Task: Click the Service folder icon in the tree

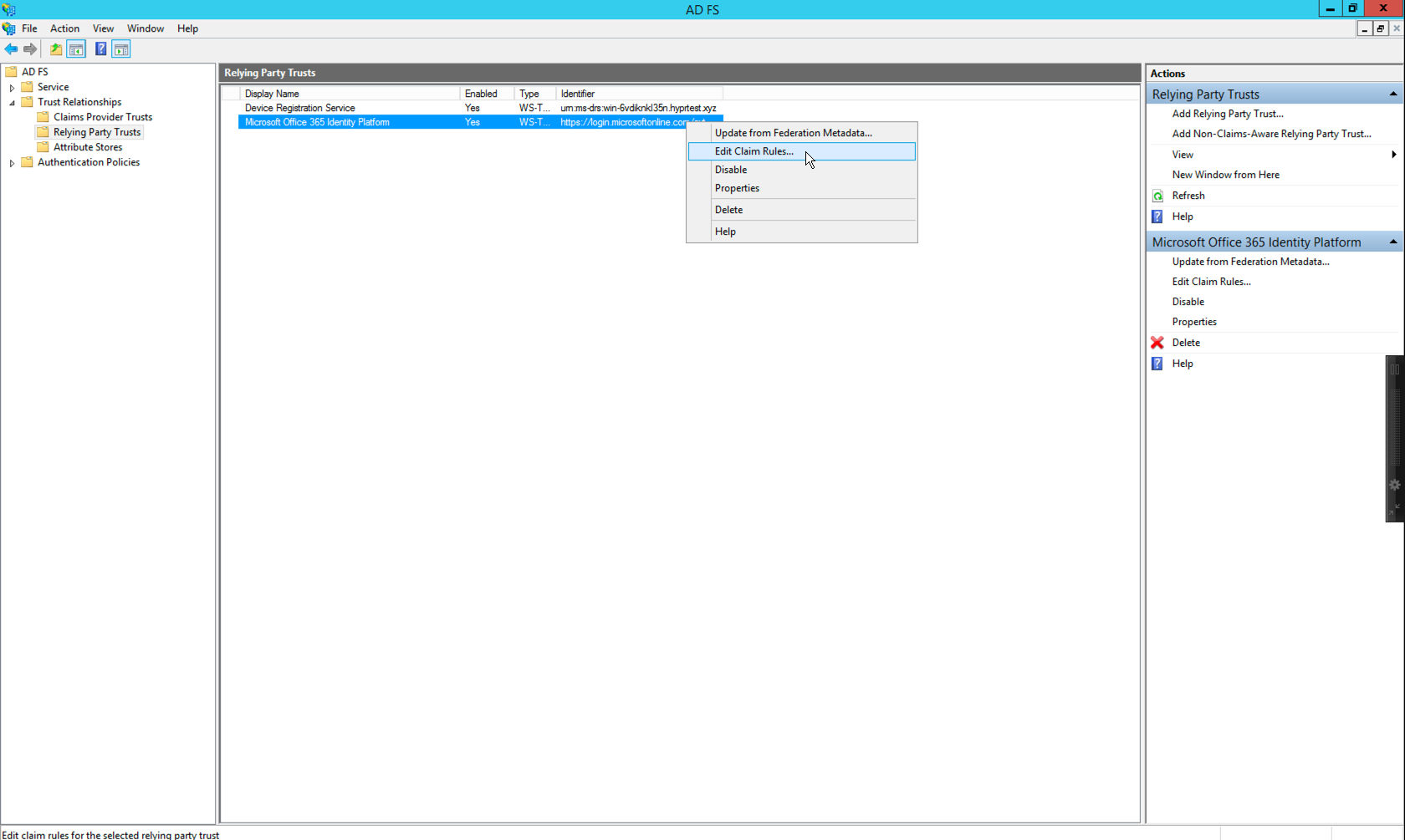Action: [28, 87]
